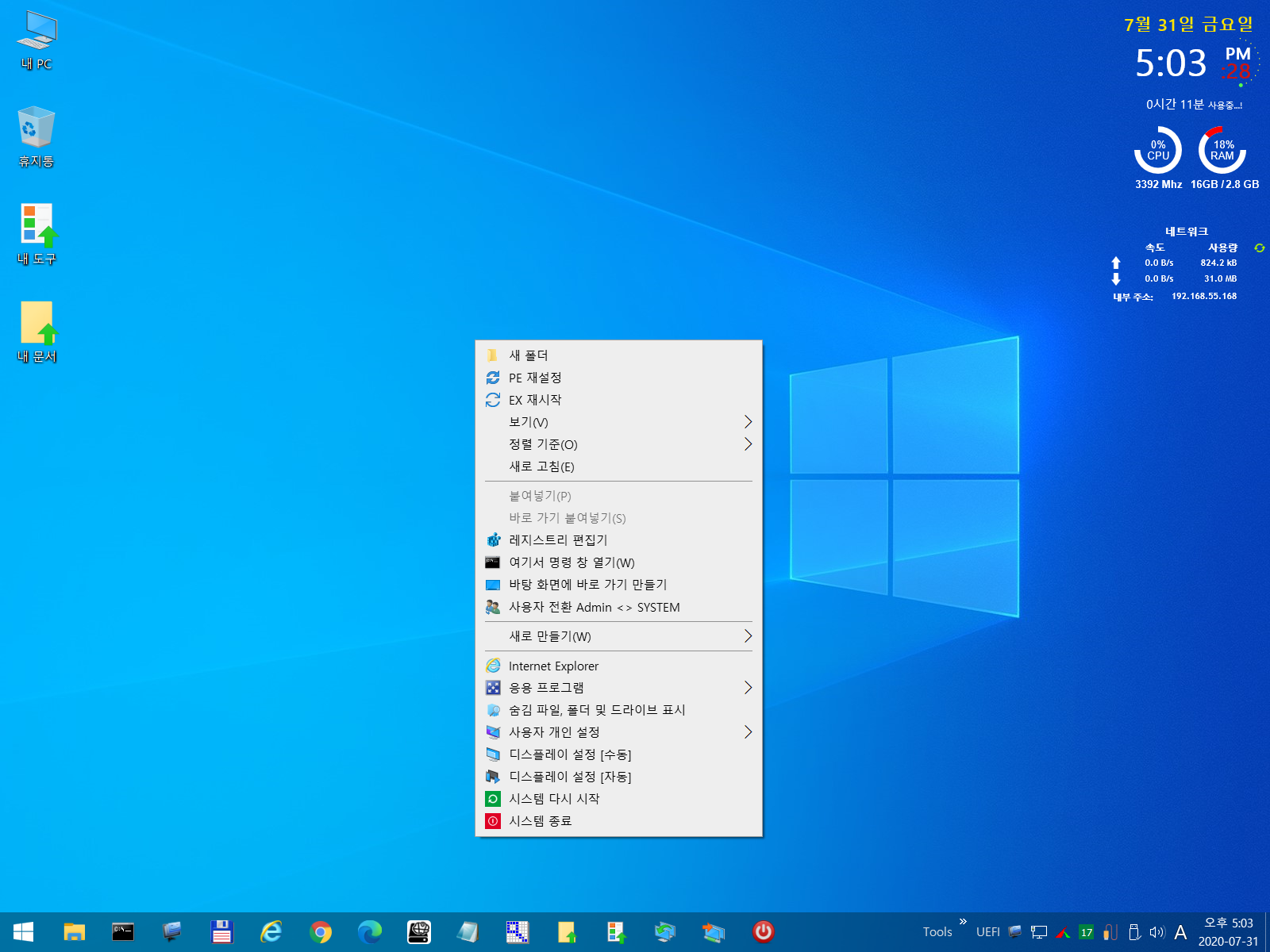The height and width of the screenshot is (952, 1270).
Task: Select 디스플레이 설정 [수동] menu item
Action: (x=618, y=754)
